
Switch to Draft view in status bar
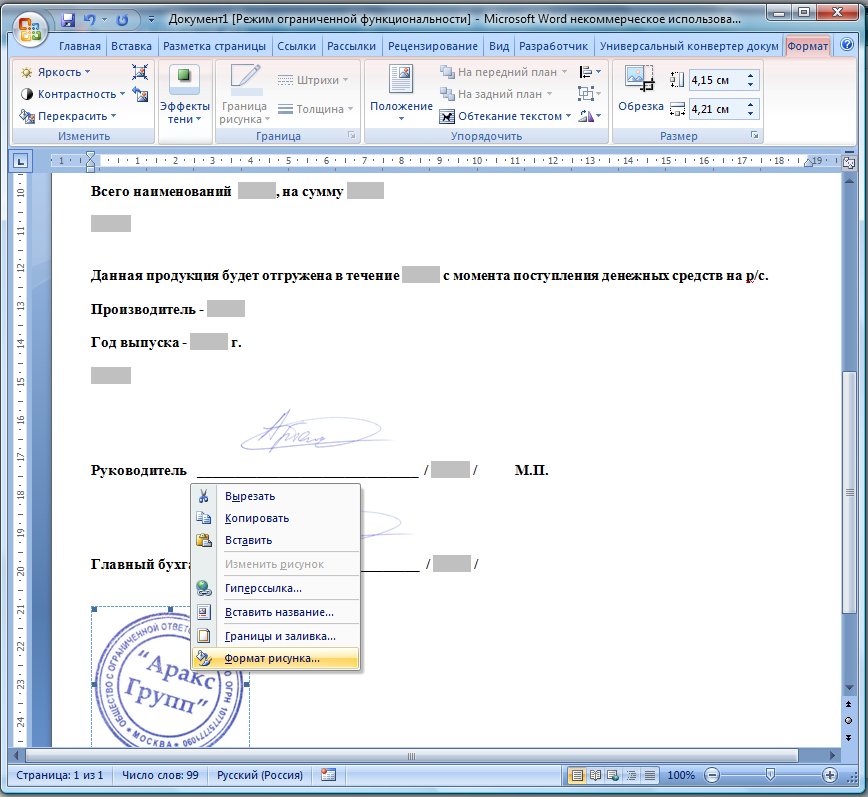click(x=650, y=775)
